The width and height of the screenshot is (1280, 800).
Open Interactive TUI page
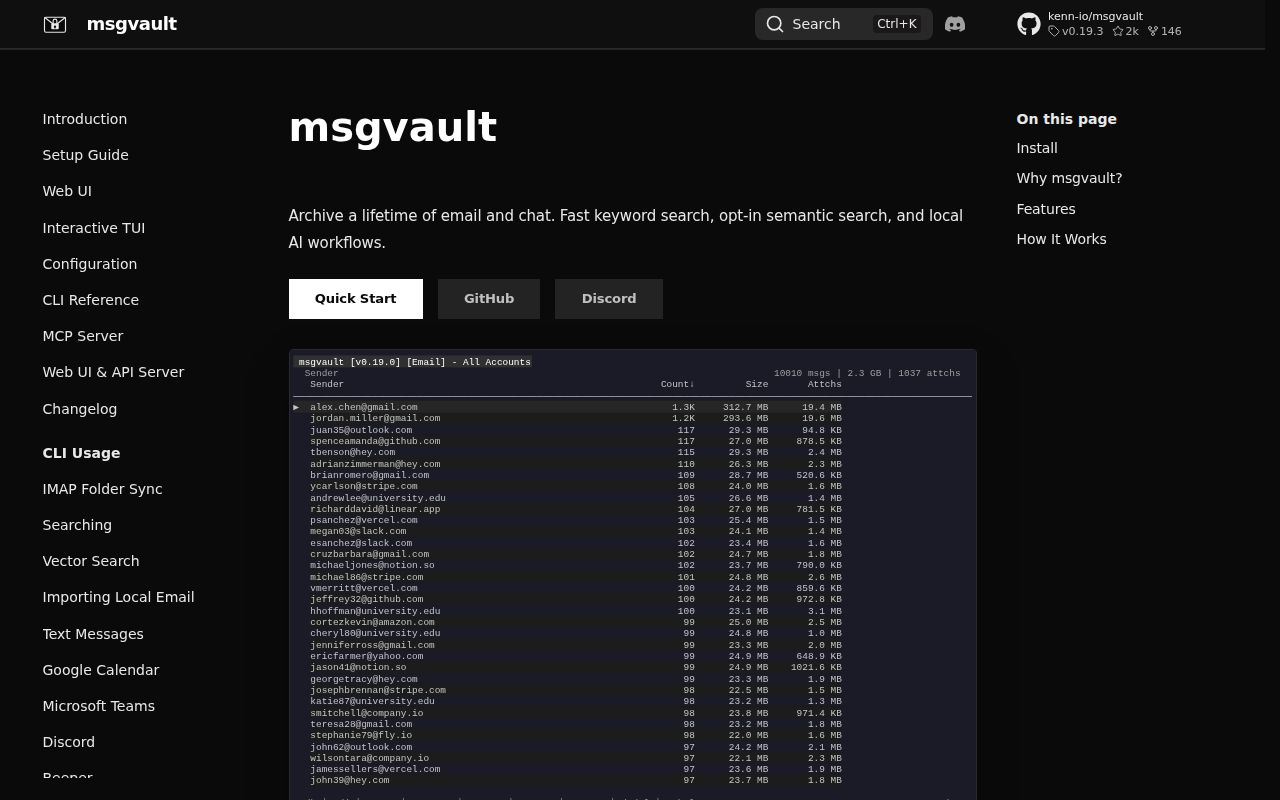94,228
